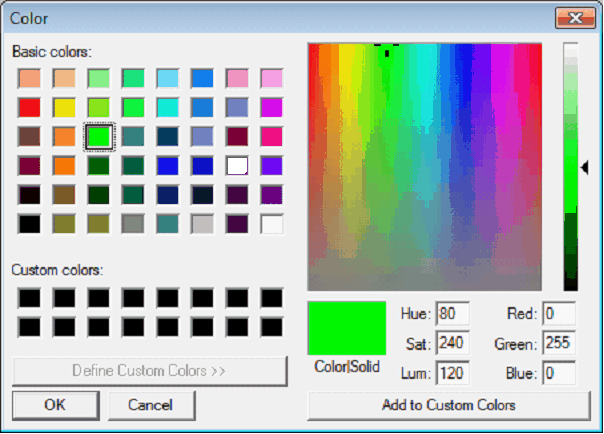Click the Define Custom Colors button
Screen dimensions: 604x434
149,371
